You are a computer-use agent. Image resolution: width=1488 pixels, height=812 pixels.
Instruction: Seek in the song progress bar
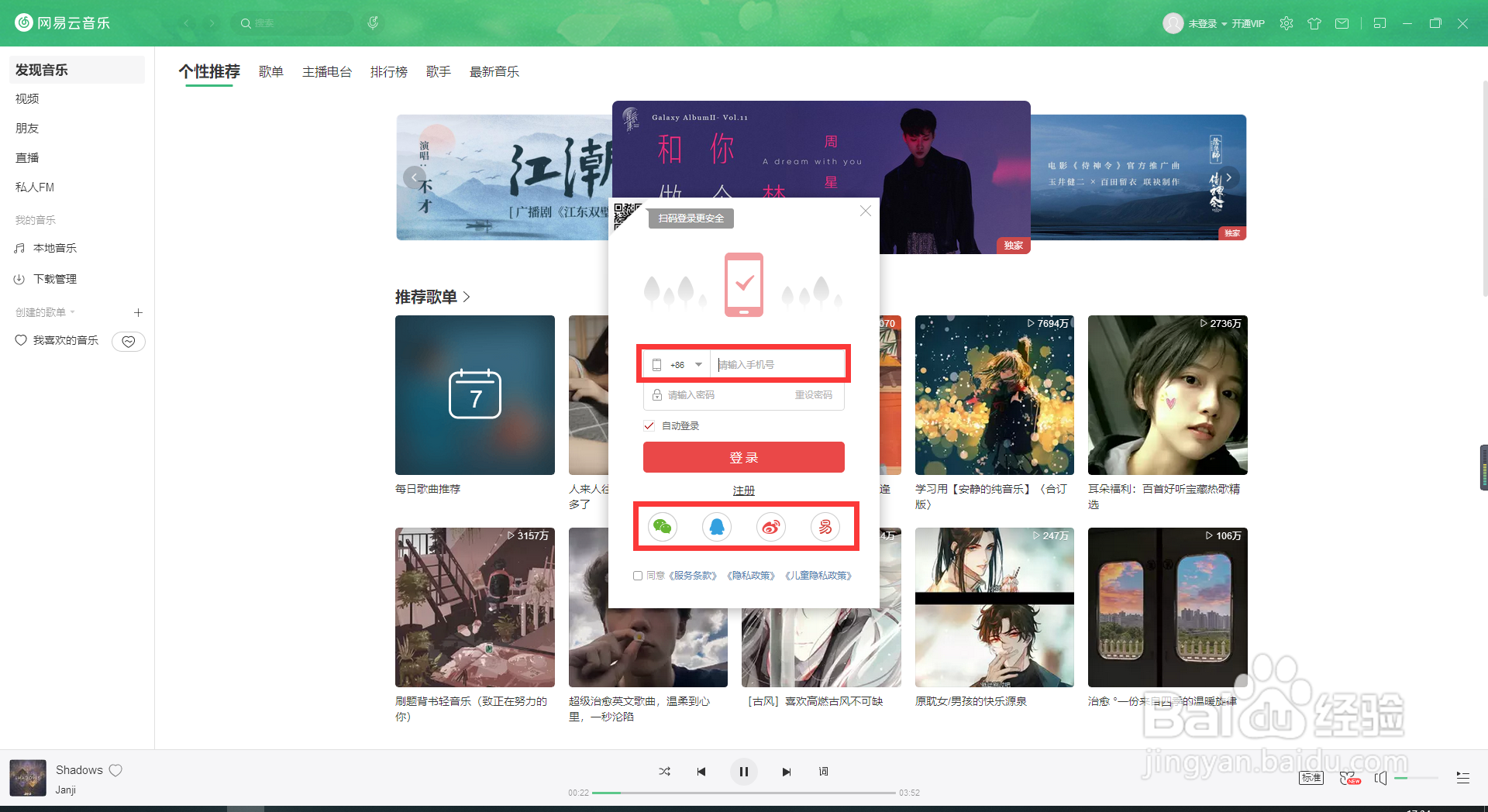[x=744, y=793]
